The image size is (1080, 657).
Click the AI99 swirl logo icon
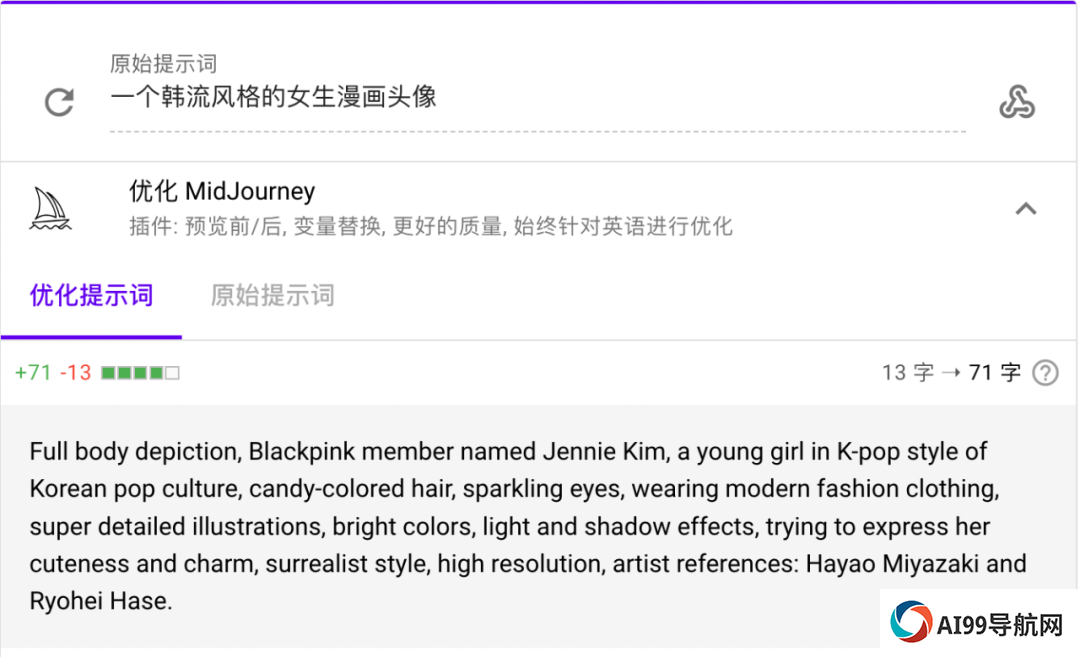click(x=911, y=621)
